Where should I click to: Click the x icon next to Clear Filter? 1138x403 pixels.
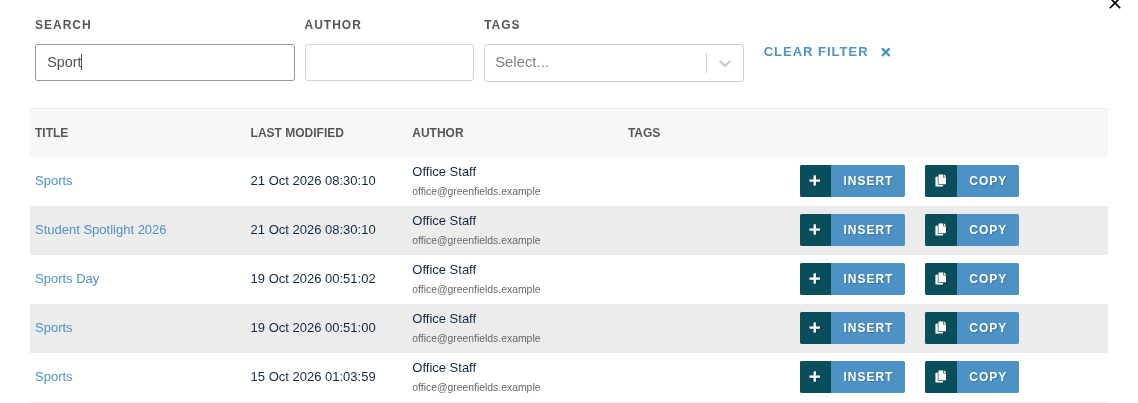[885, 52]
